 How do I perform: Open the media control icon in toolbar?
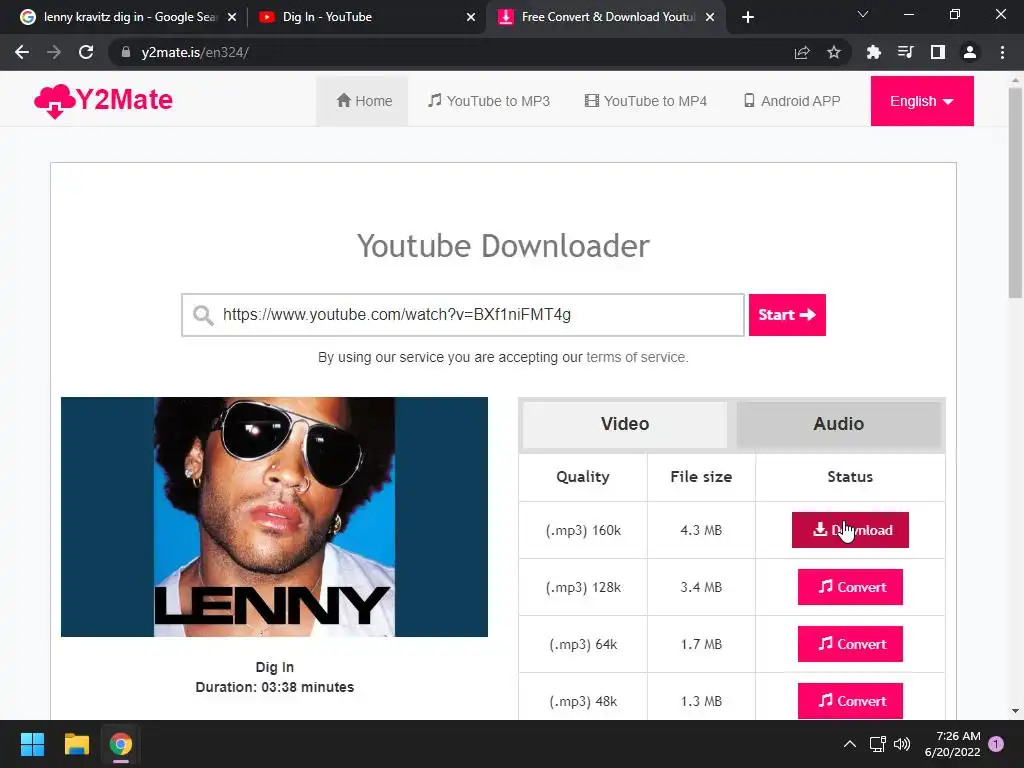pos(905,52)
